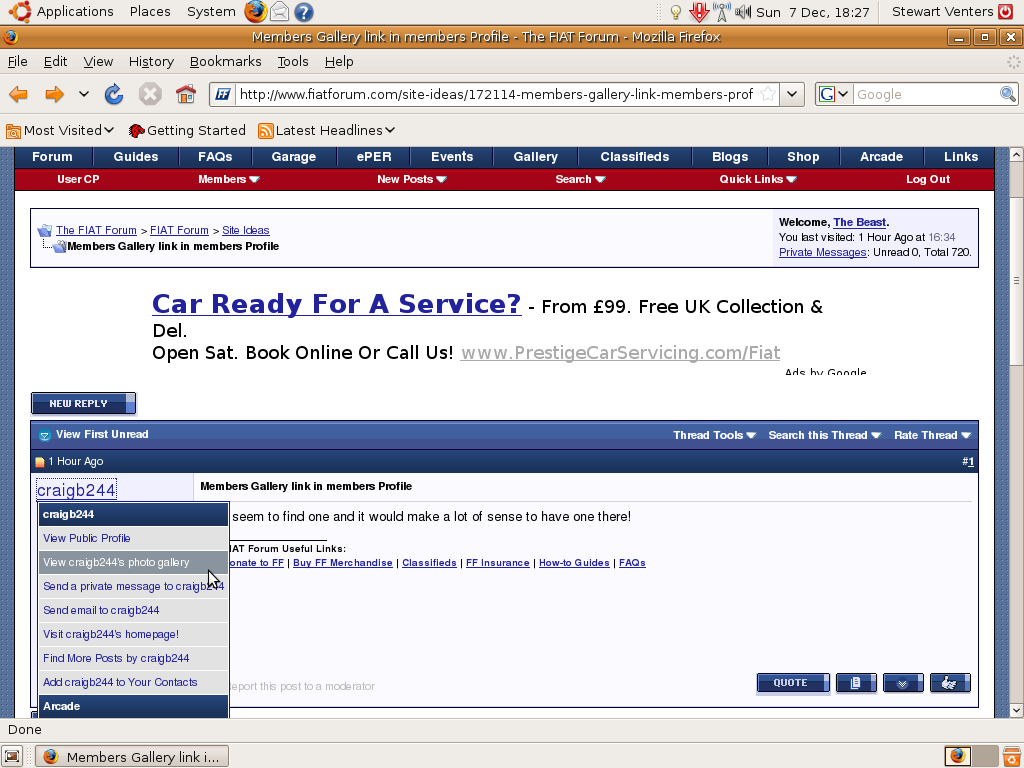Open the volume speaker tray icon

point(743,12)
